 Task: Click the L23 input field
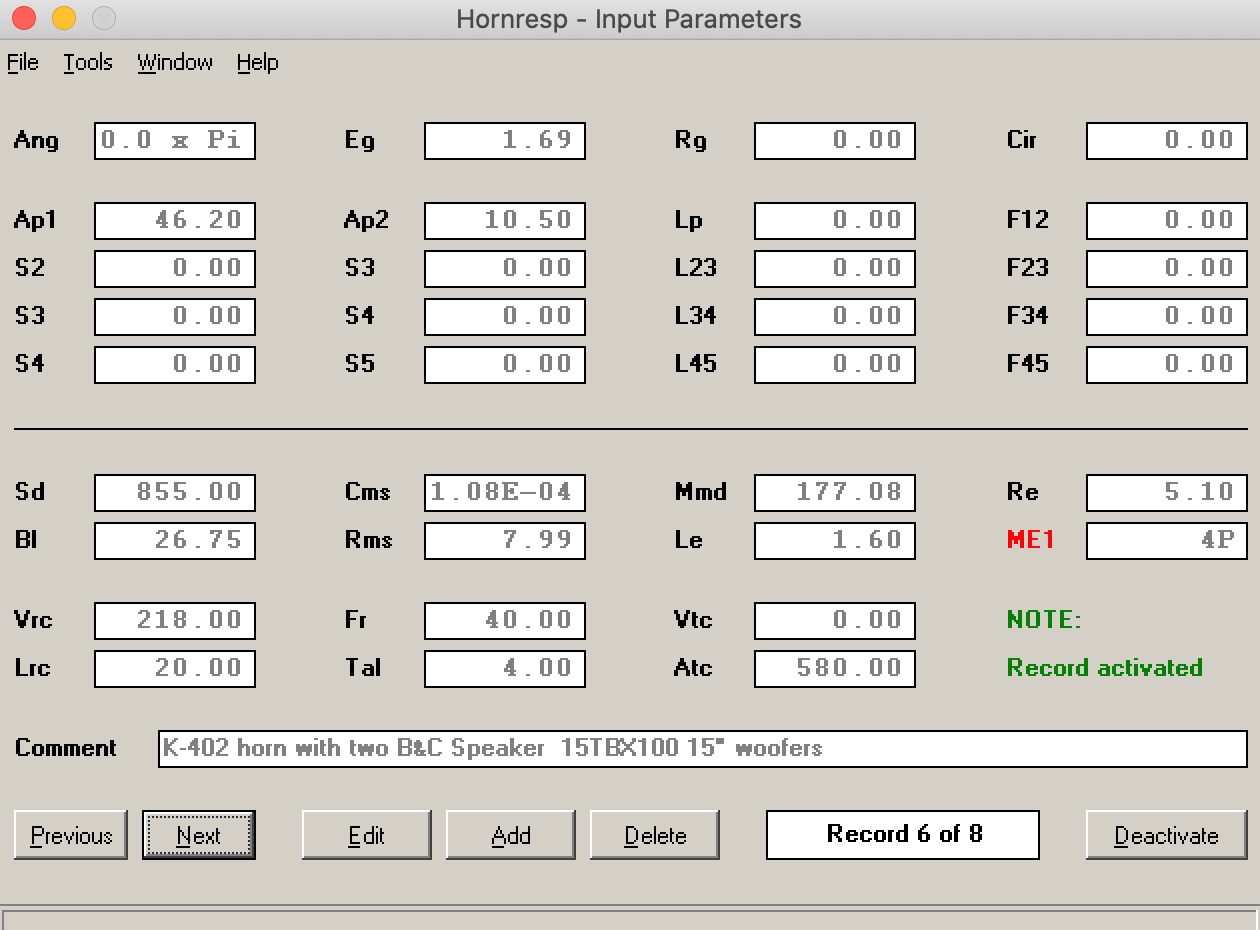coord(835,269)
